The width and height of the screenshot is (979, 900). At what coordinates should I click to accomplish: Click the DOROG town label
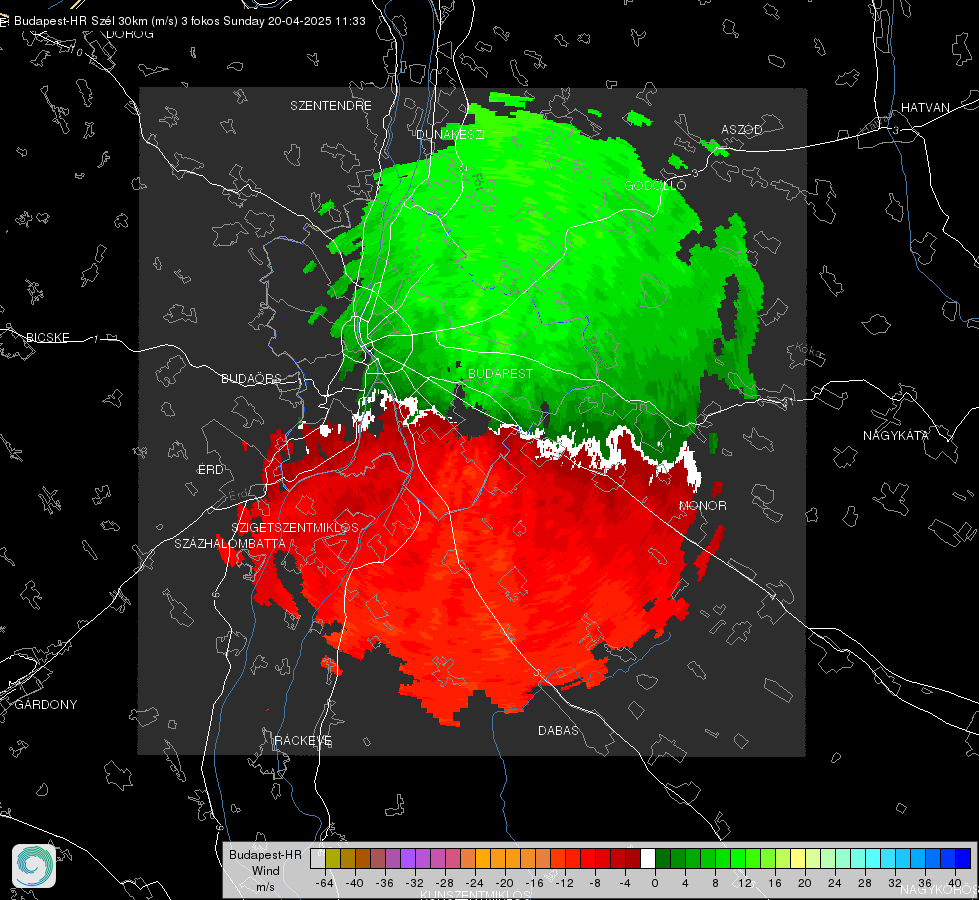coord(130,34)
